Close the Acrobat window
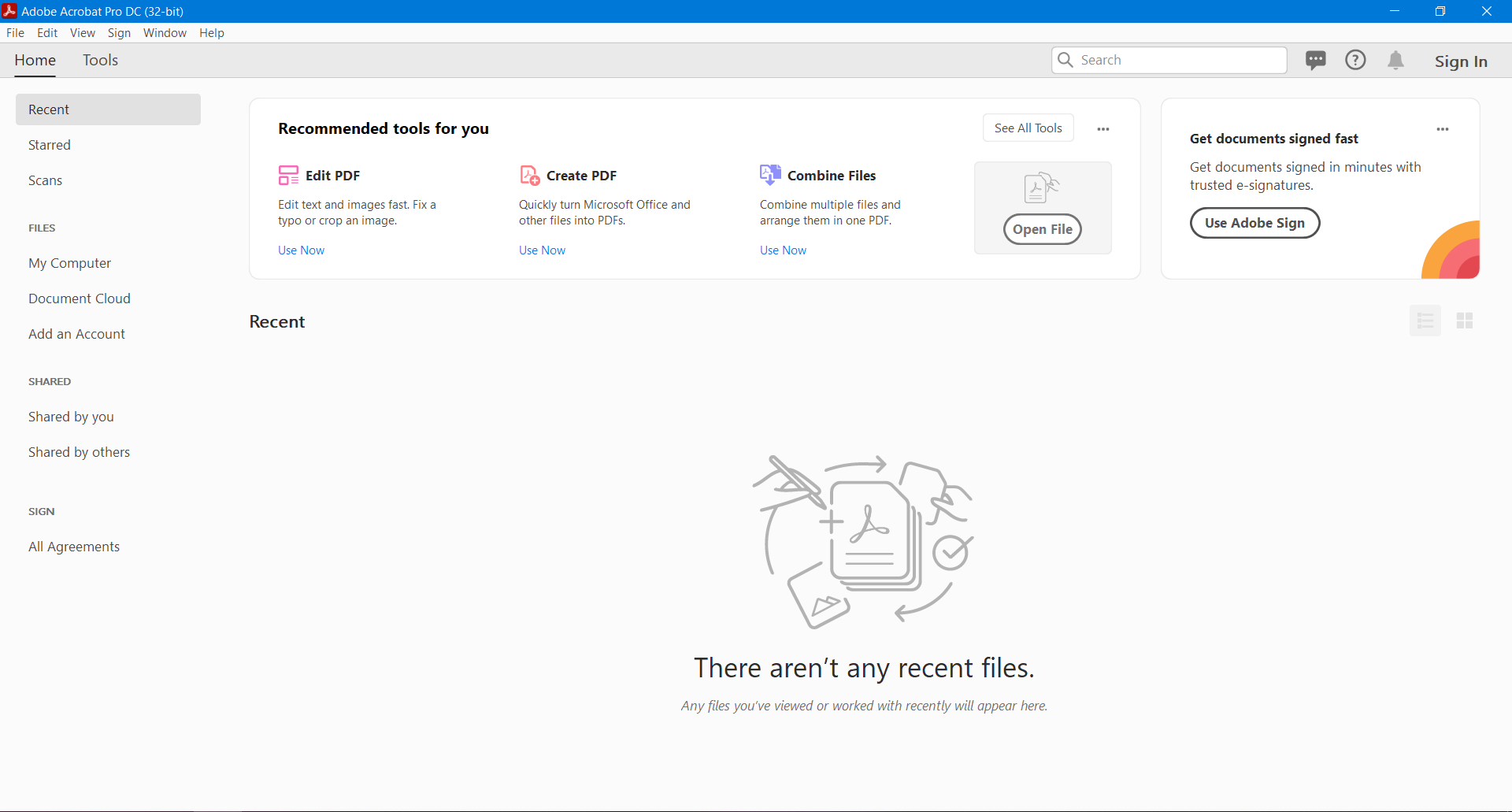Screen dimensions: 1512x812 coord(1487,11)
